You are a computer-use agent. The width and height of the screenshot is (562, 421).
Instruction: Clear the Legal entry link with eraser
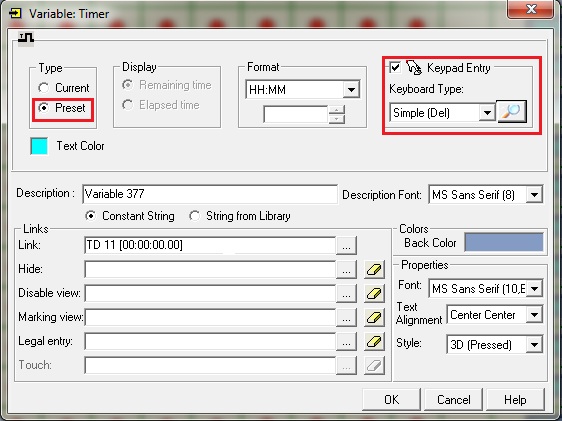374,341
